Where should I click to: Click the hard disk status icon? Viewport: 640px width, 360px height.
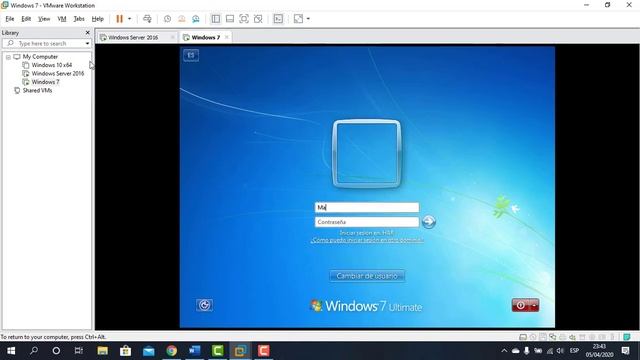(522, 337)
